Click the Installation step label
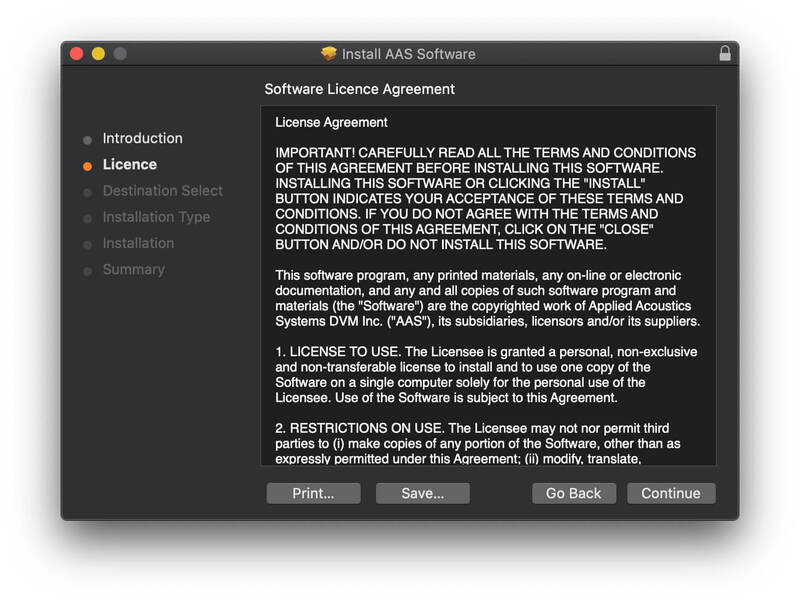 pos(138,243)
